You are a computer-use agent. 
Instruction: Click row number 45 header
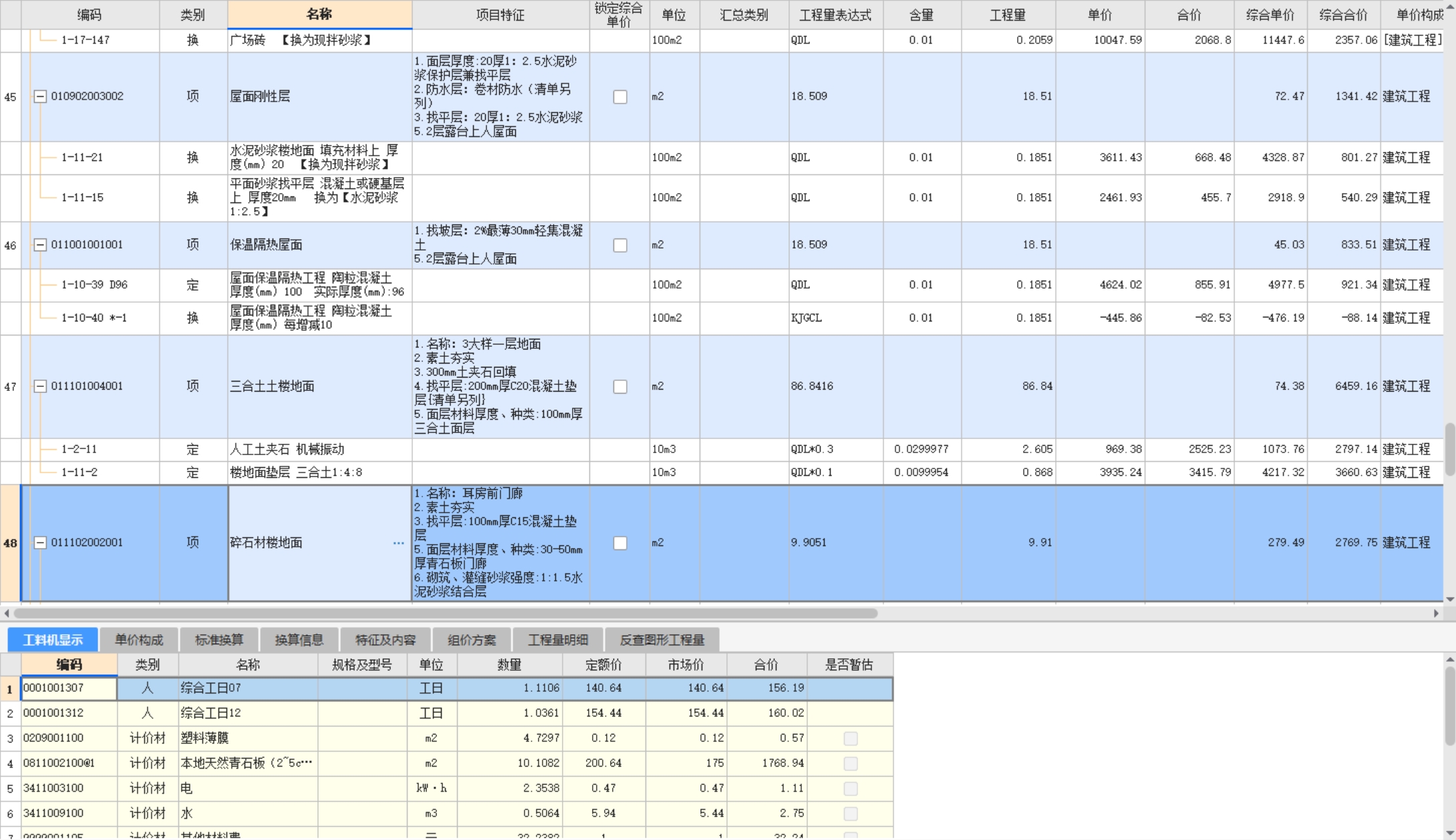pos(10,96)
